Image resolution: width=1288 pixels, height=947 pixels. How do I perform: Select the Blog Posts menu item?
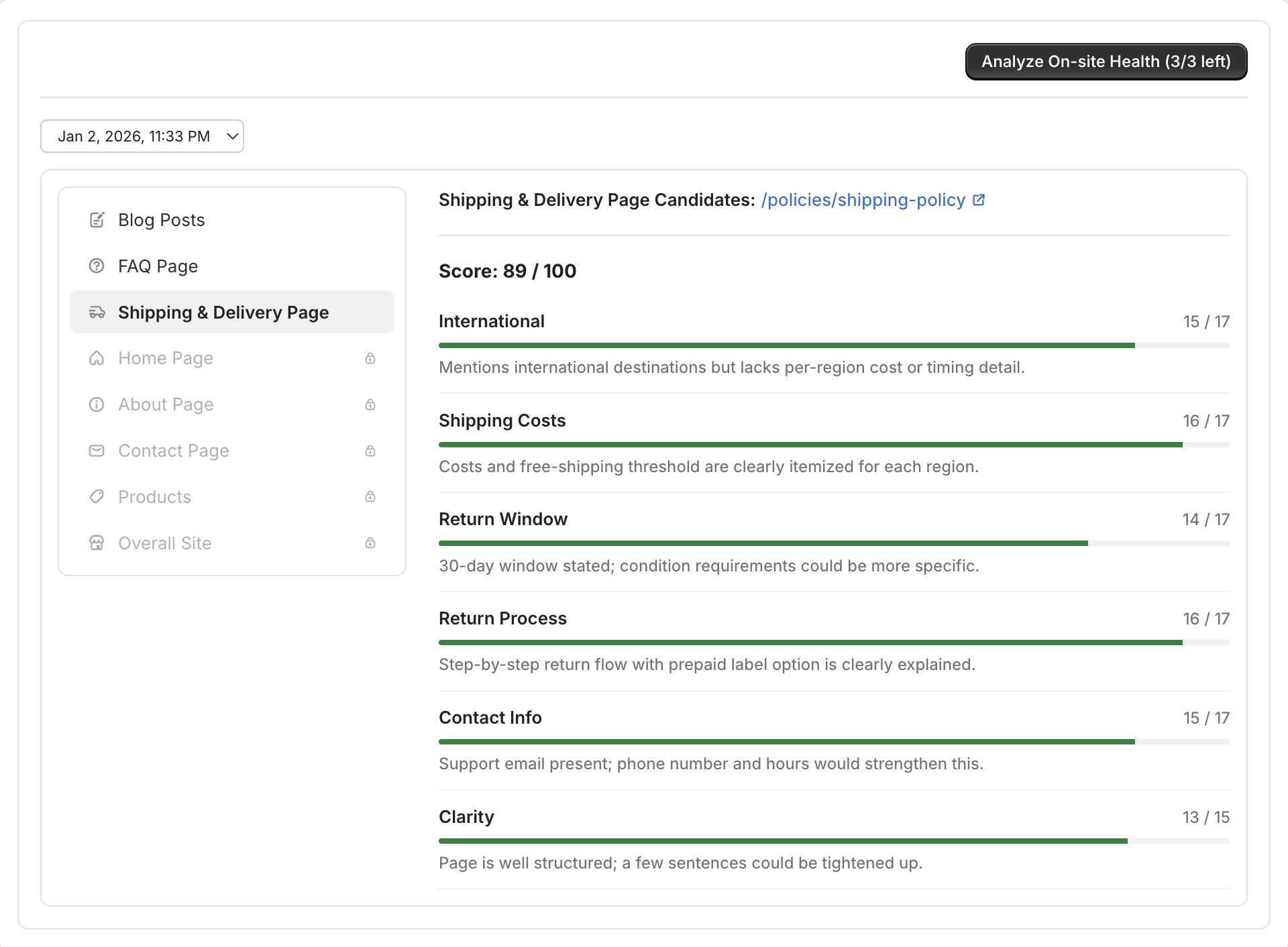click(232, 220)
